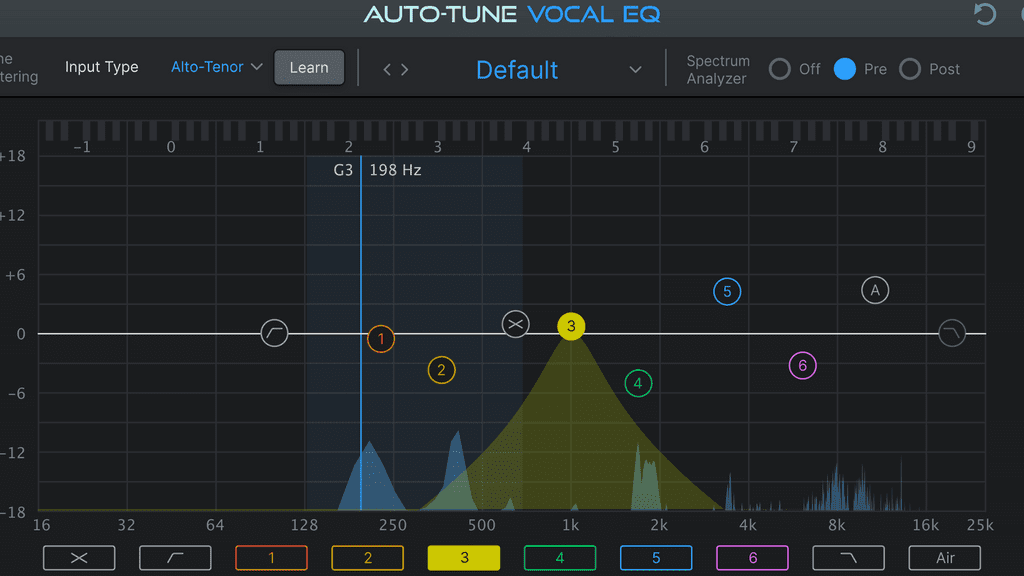Image resolution: width=1024 pixels, height=576 pixels.
Task: Toggle the notch filter band button
Action: [79, 558]
